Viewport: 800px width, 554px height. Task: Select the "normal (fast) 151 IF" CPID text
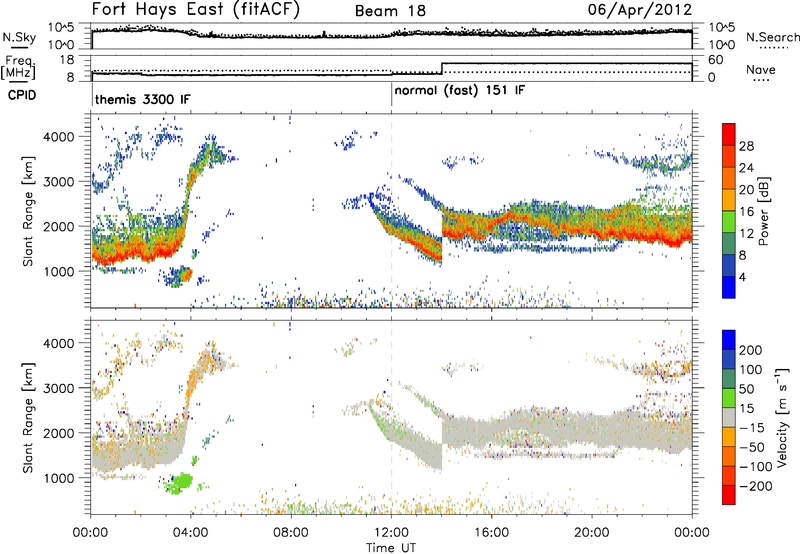pos(460,91)
